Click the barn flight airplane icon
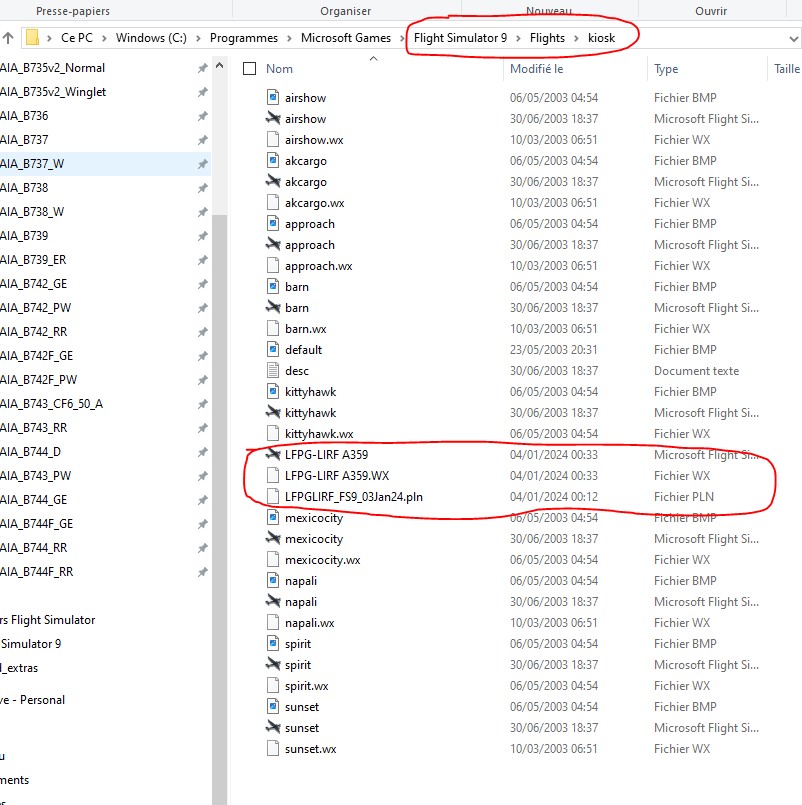Viewport: 802px width, 805px height. 273,307
